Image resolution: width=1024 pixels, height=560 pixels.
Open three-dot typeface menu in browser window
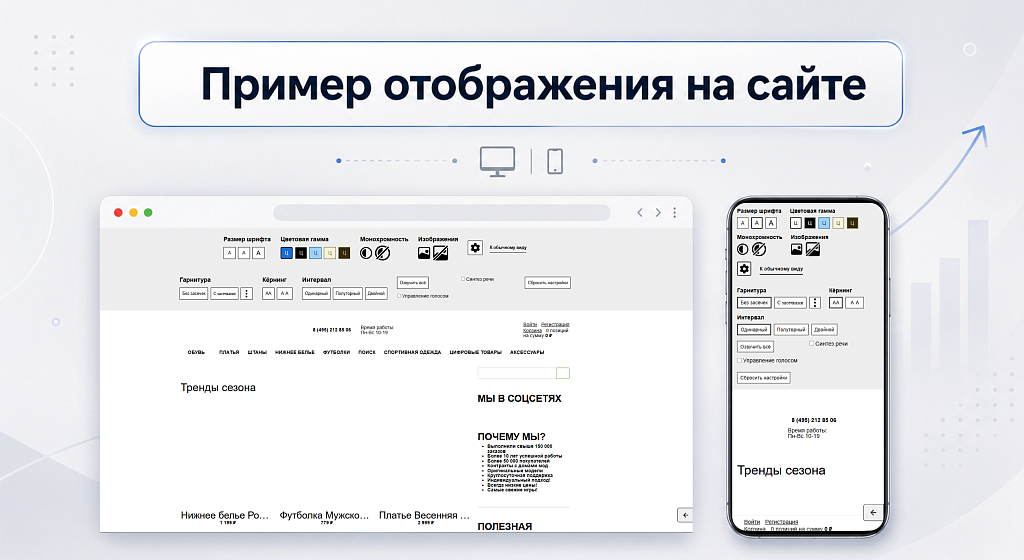click(246, 294)
